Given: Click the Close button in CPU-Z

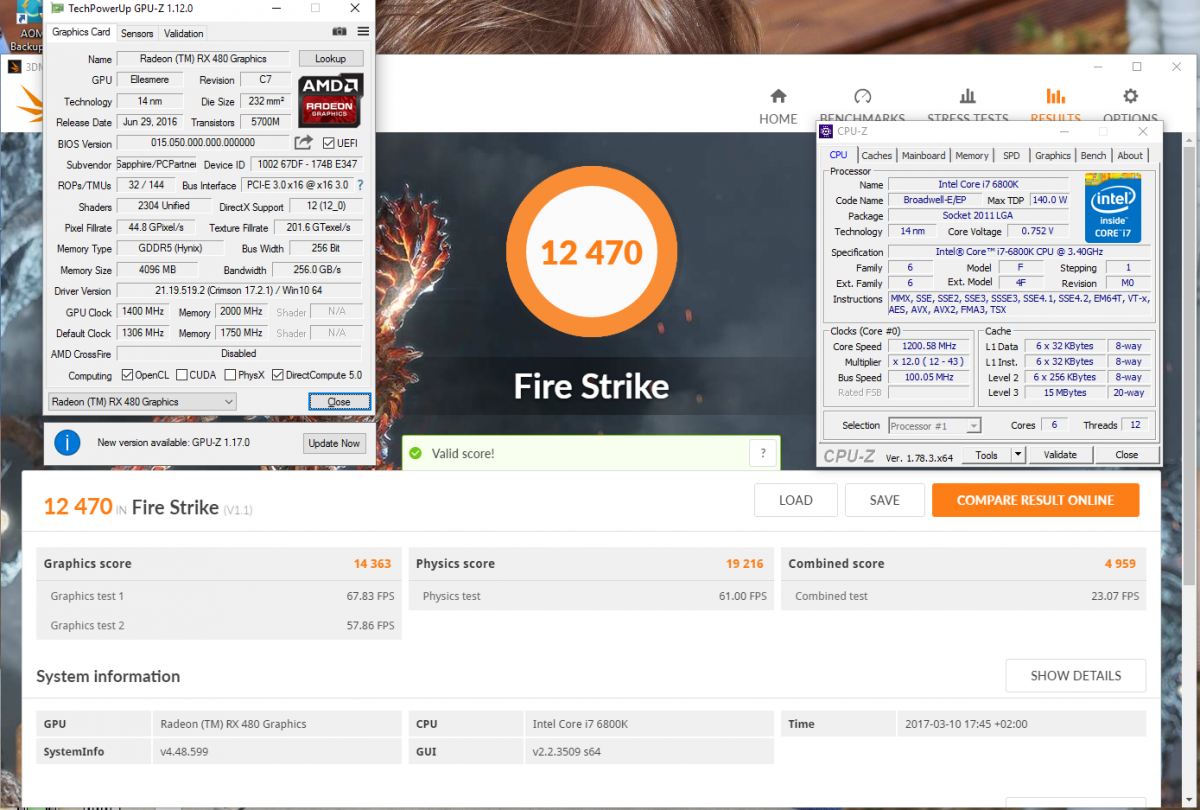Looking at the screenshot, I should pos(1126,454).
